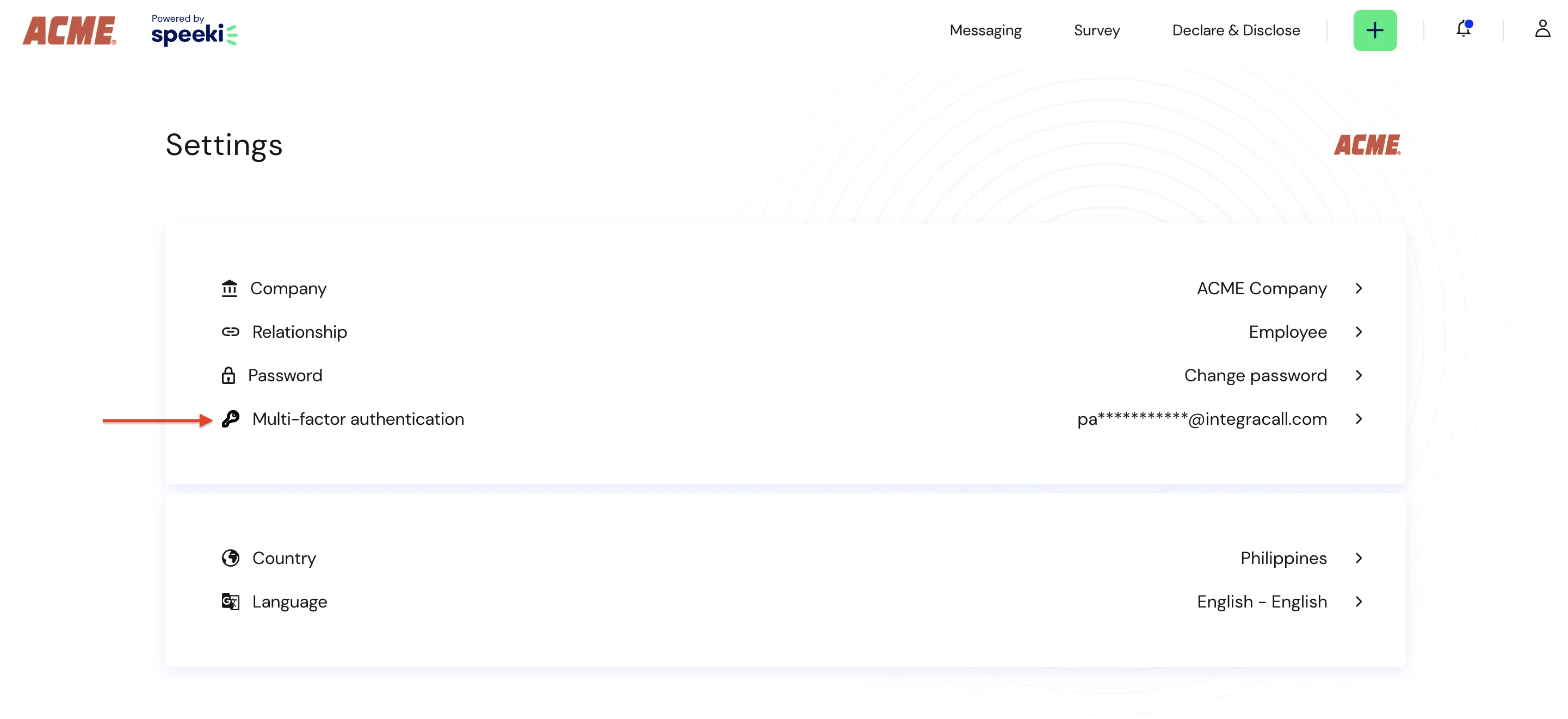Image resolution: width=1568 pixels, height=719 pixels.
Task: Click the Company building icon
Action: (230, 288)
